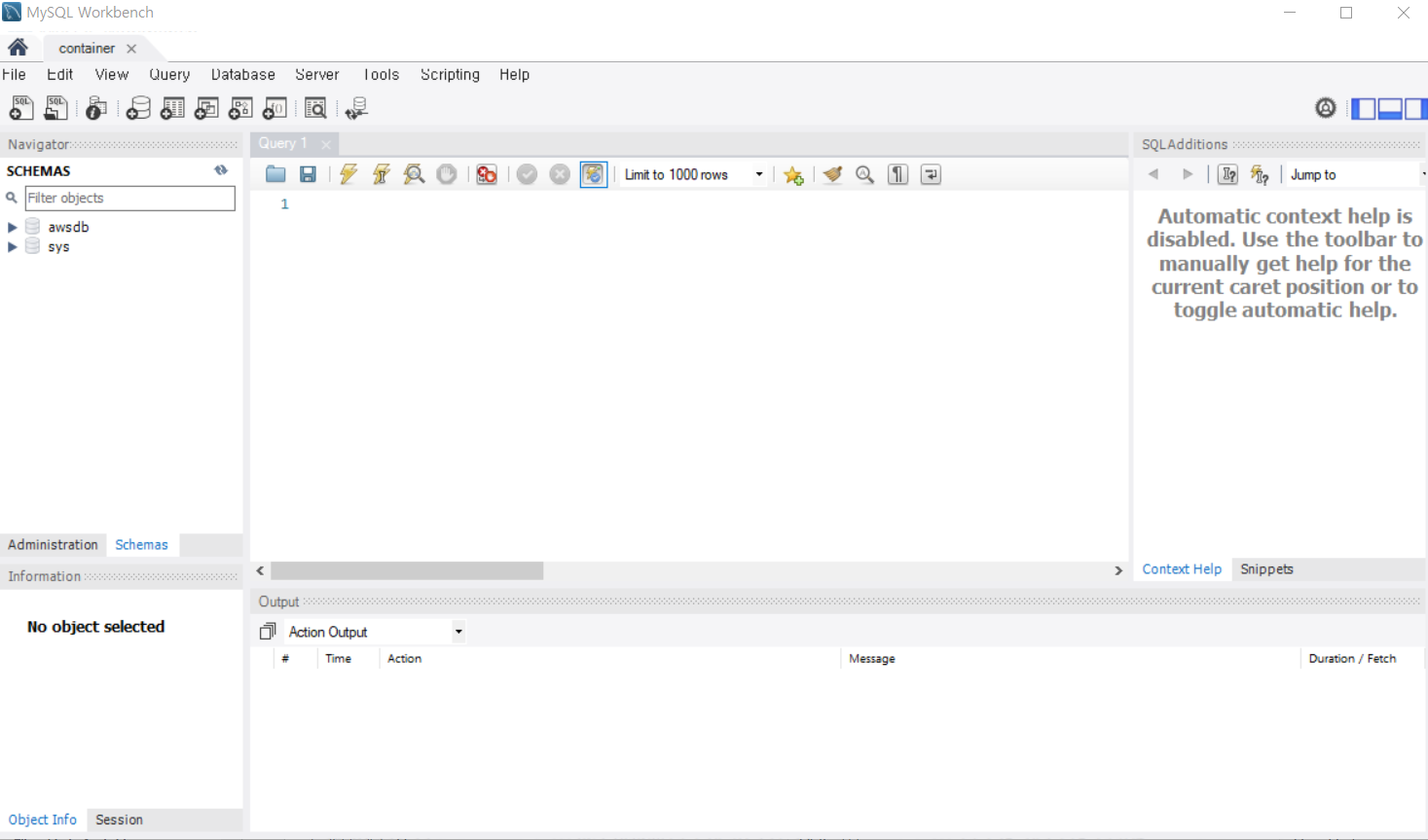Viewport: 1428px width, 840px height.
Task: Open the Server menu
Action: coord(317,75)
